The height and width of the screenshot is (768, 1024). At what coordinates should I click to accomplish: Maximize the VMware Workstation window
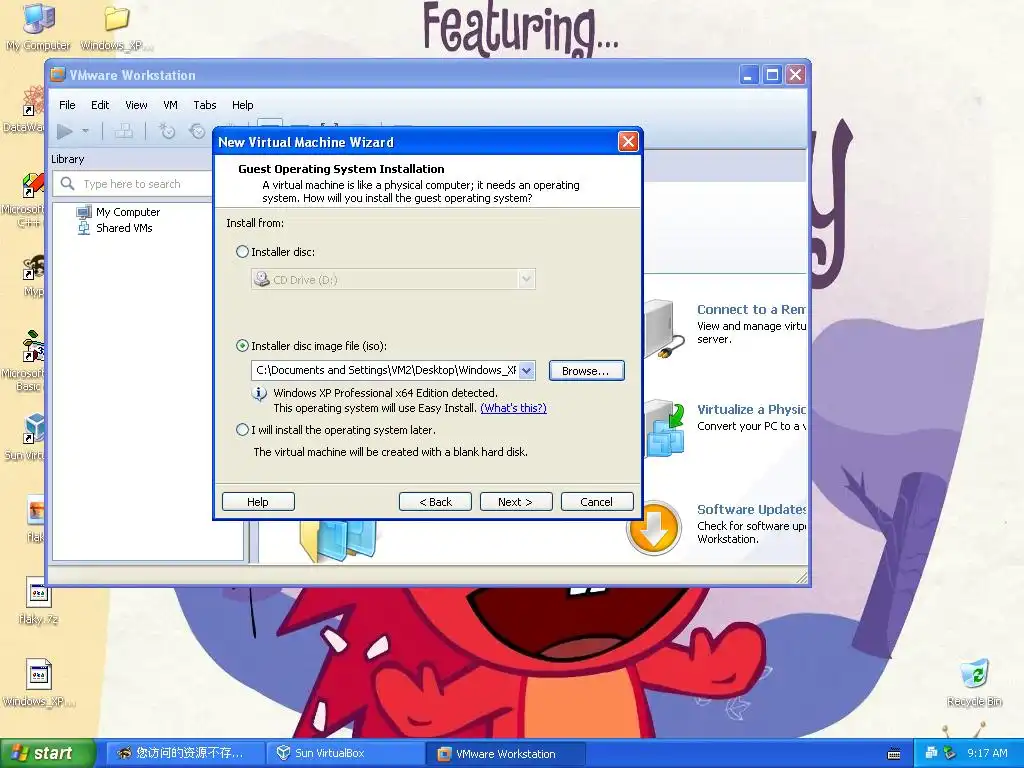pos(772,74)
